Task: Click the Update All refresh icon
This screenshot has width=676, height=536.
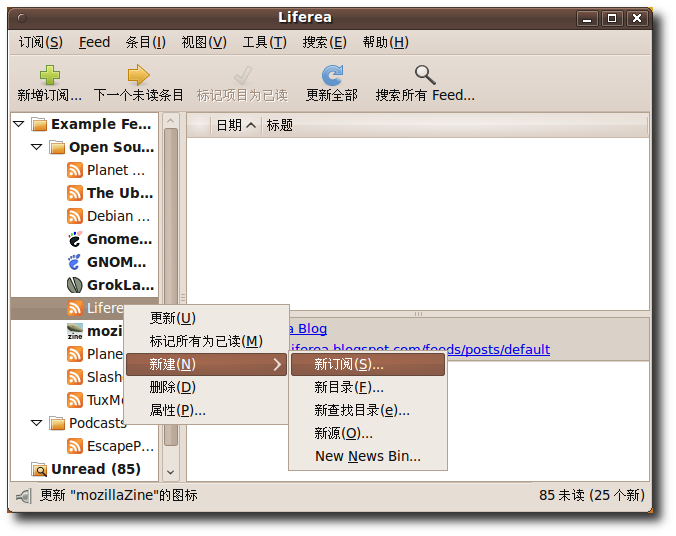Action: coord(332,75)
